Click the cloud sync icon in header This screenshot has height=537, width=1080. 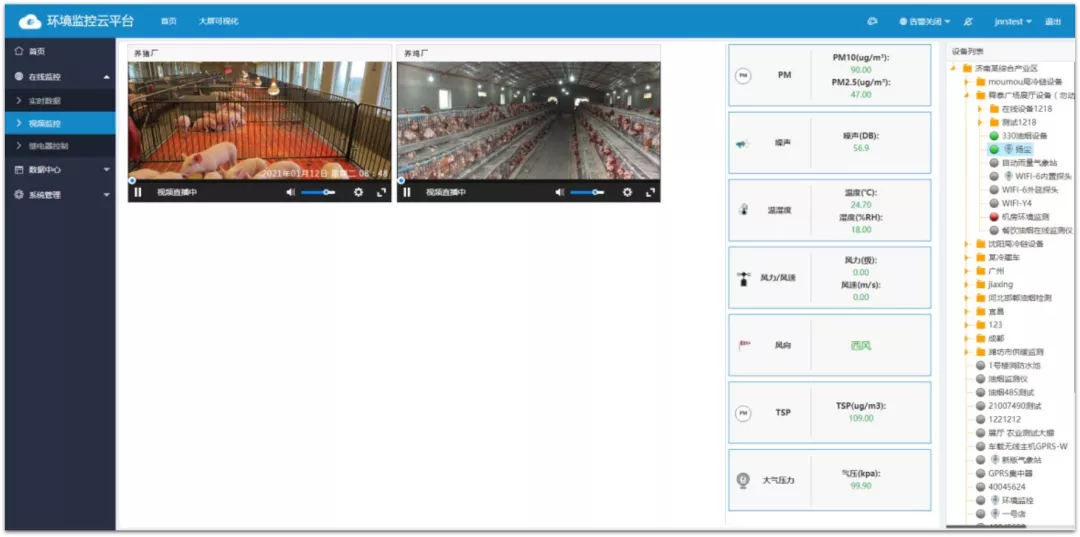(x=872, y=21)
